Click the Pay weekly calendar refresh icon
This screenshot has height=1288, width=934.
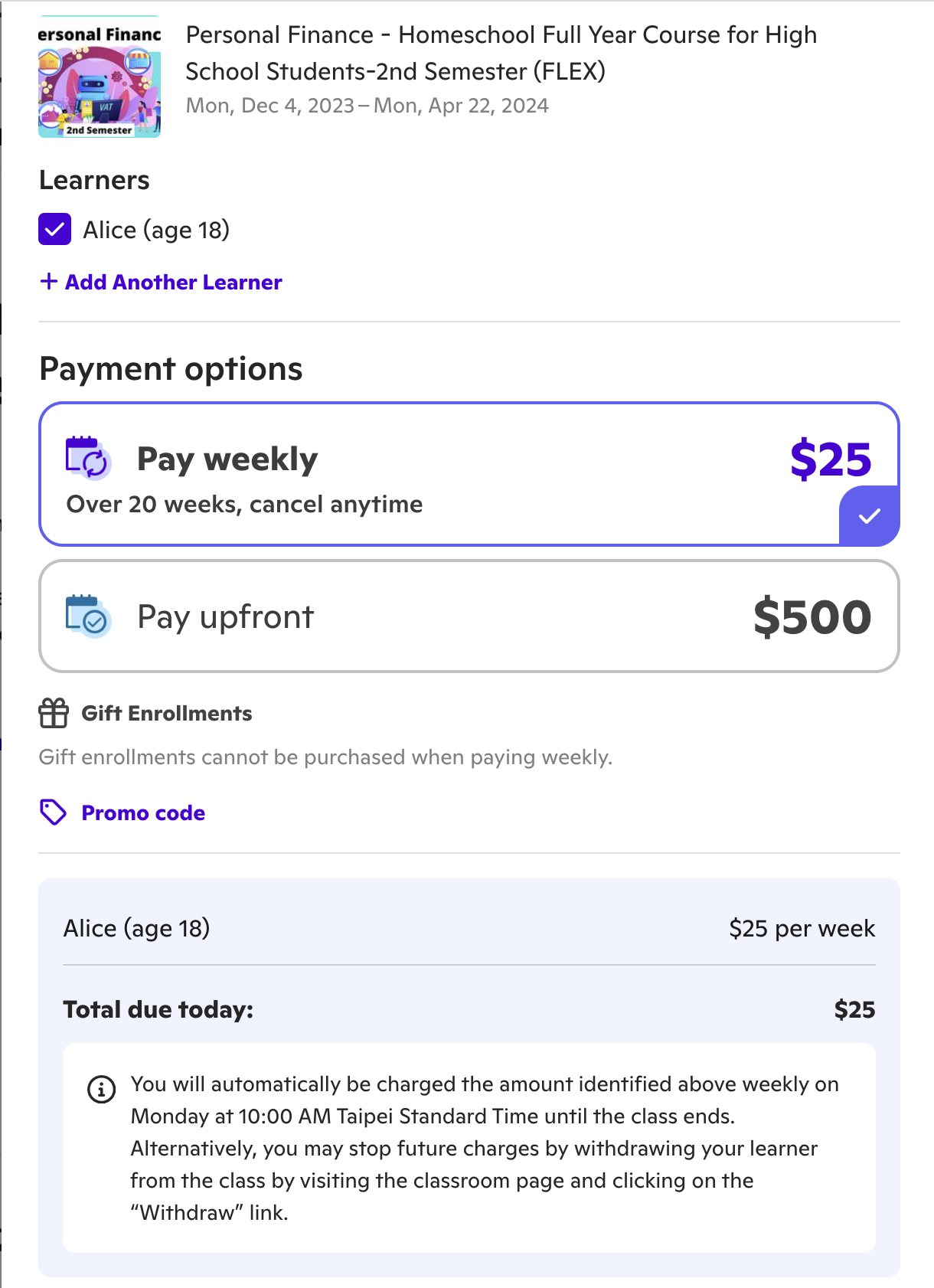[89, 458]
